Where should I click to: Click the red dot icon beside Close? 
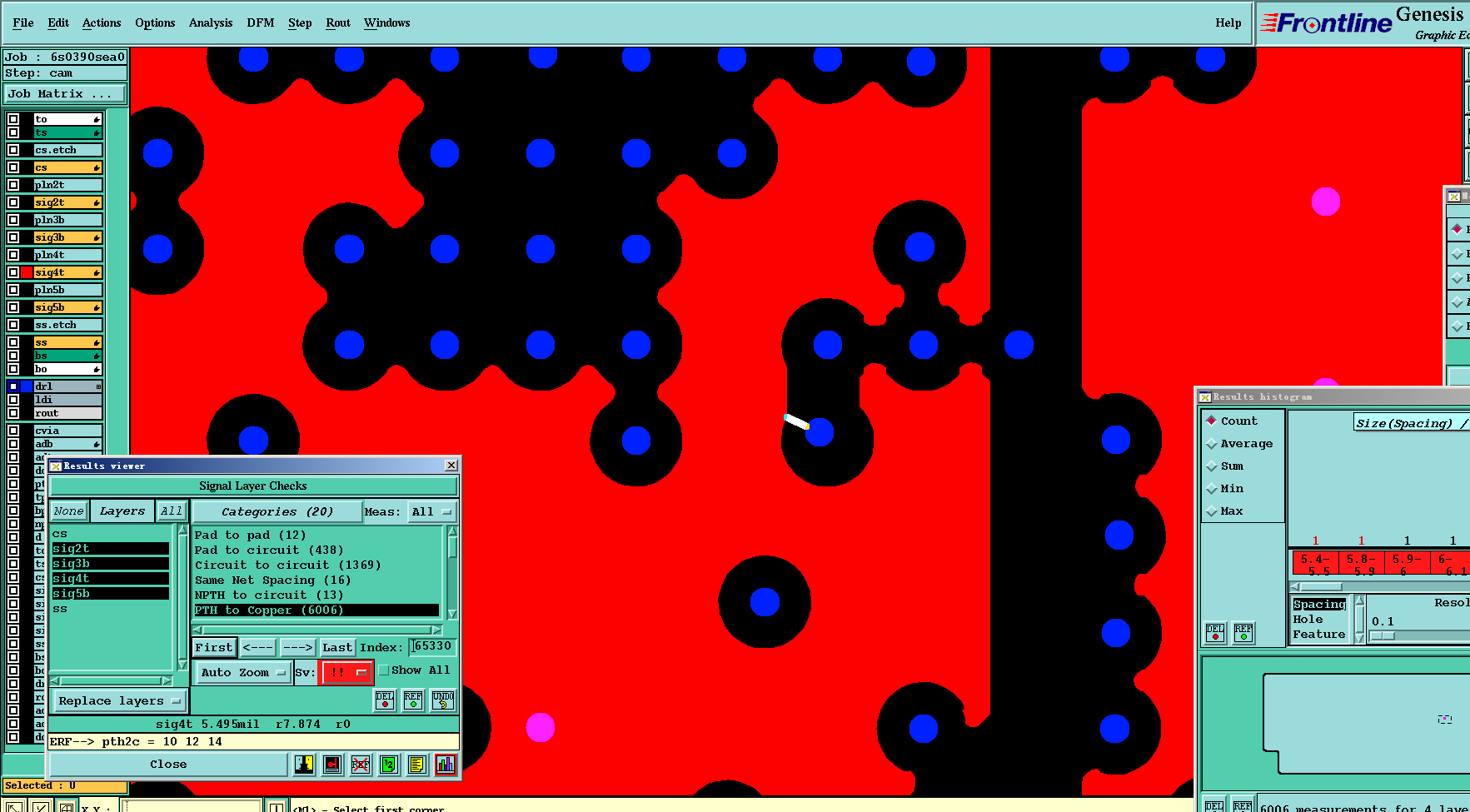[x=332, y=764]
